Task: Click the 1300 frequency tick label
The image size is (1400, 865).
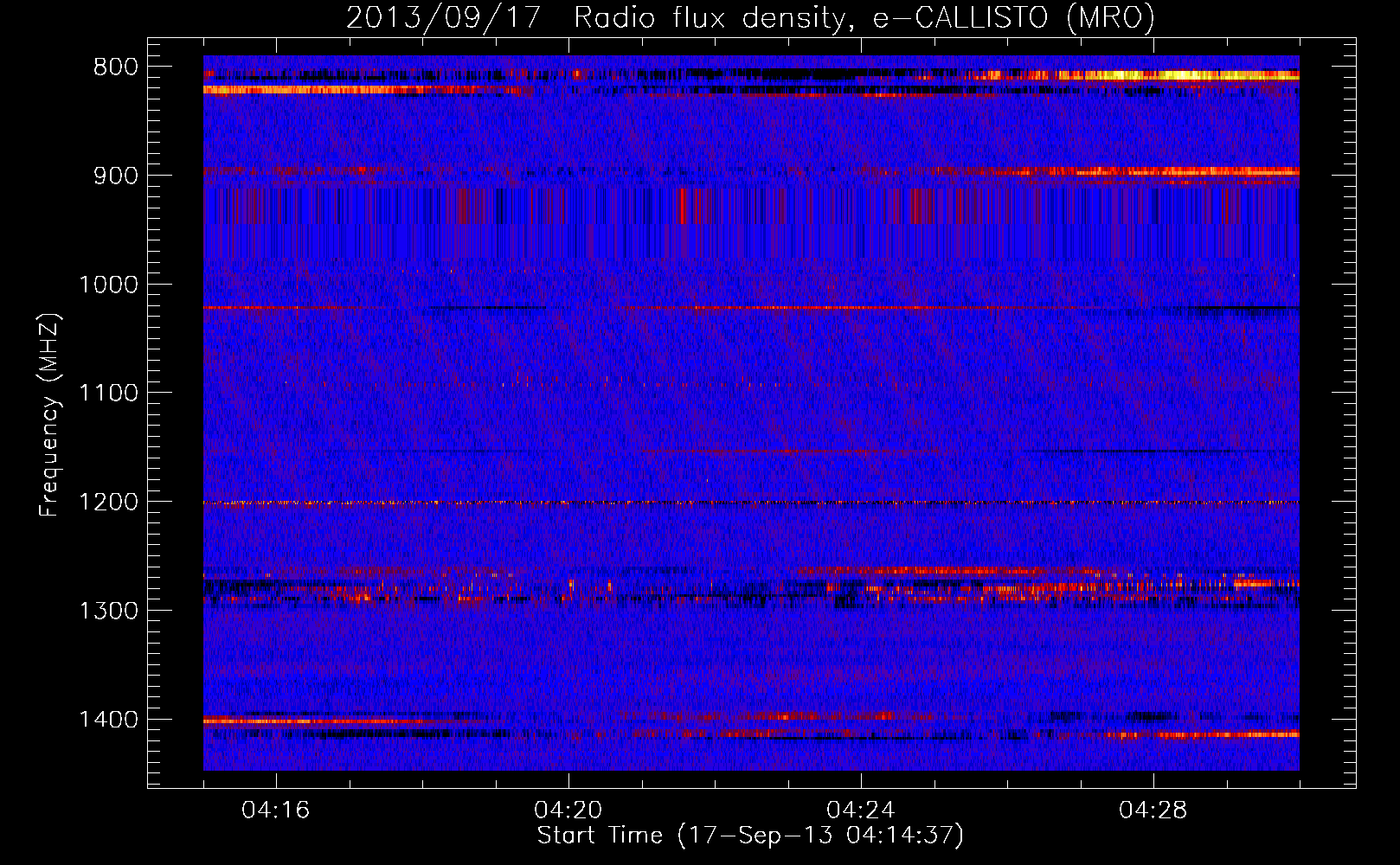Action: (108, 611)
